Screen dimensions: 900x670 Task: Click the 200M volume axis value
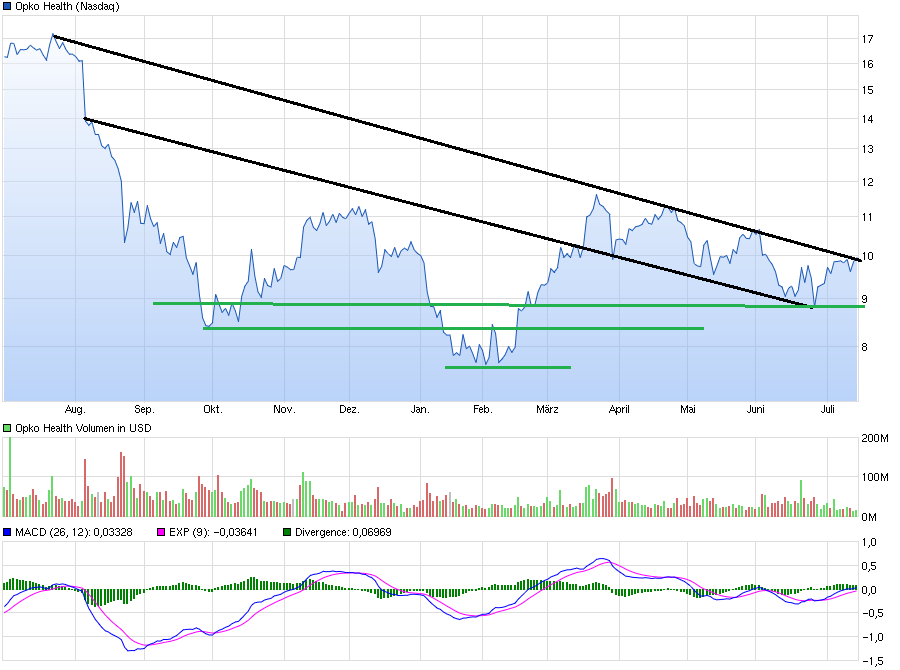click(x=877, y=437)
